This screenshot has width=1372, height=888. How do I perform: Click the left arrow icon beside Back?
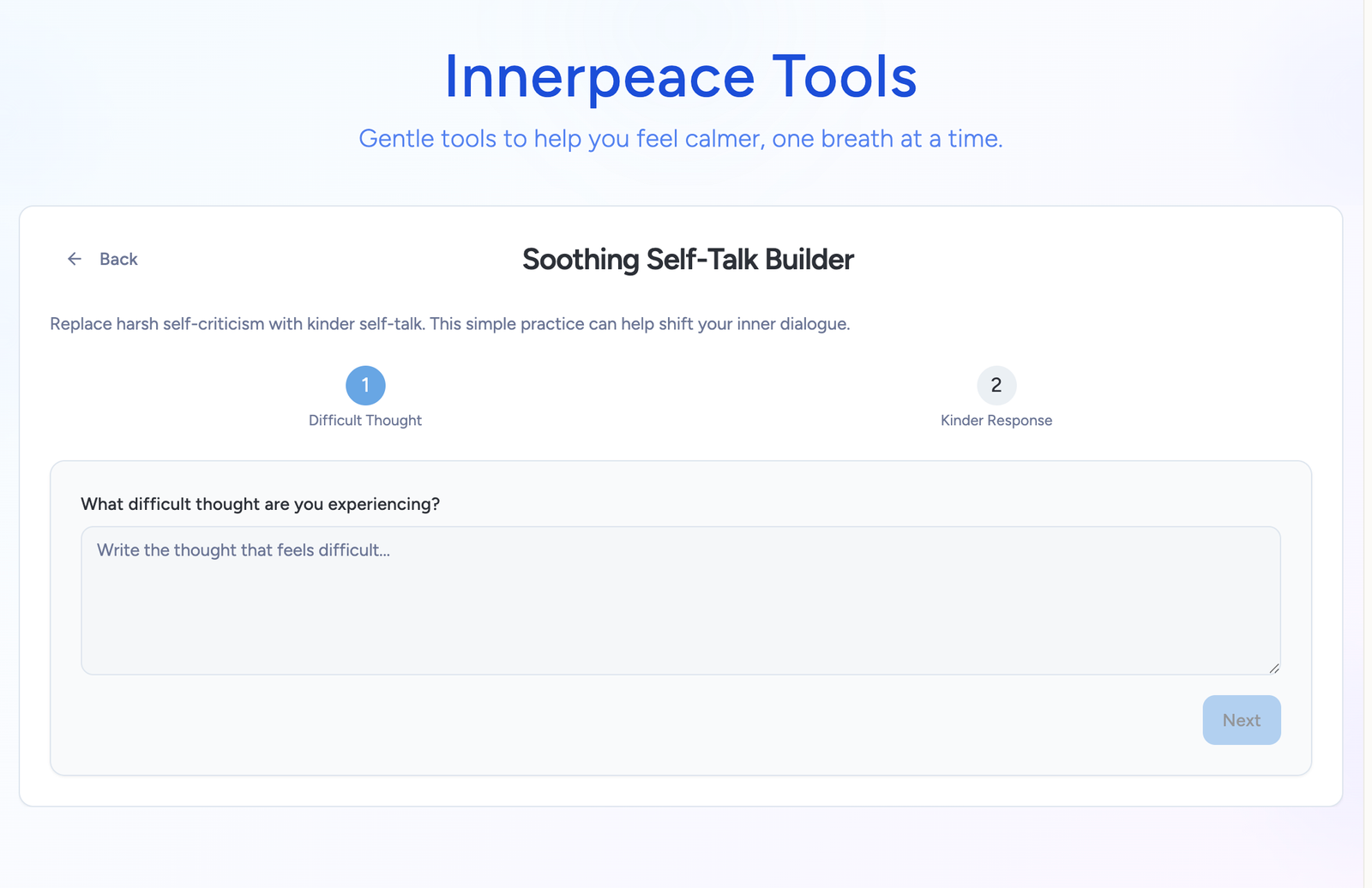(x=75, y=259)
